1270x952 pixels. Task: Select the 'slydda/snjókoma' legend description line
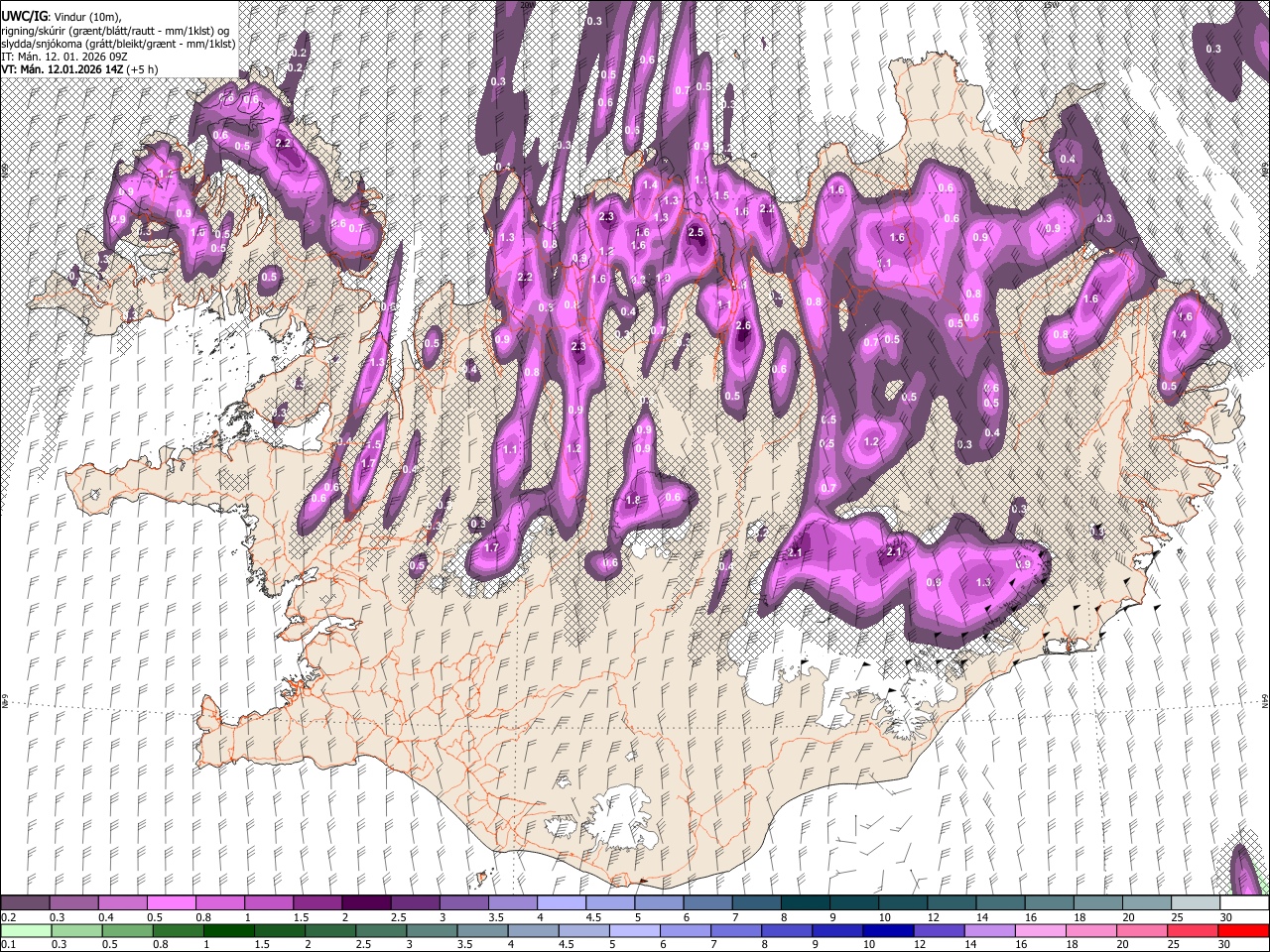pos(117,44)
